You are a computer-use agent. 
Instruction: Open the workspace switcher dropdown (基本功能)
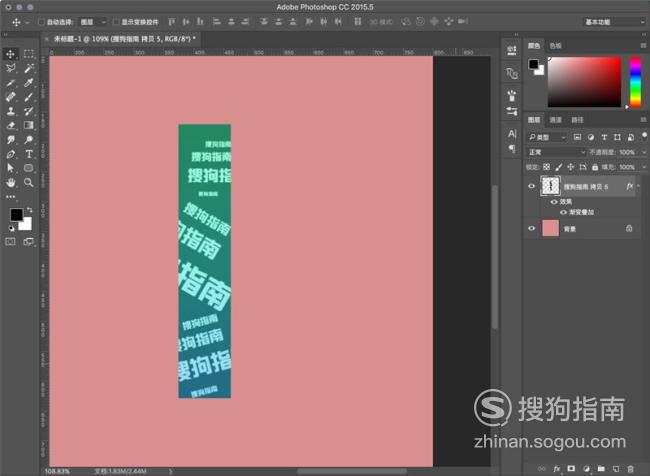point(614,22)
